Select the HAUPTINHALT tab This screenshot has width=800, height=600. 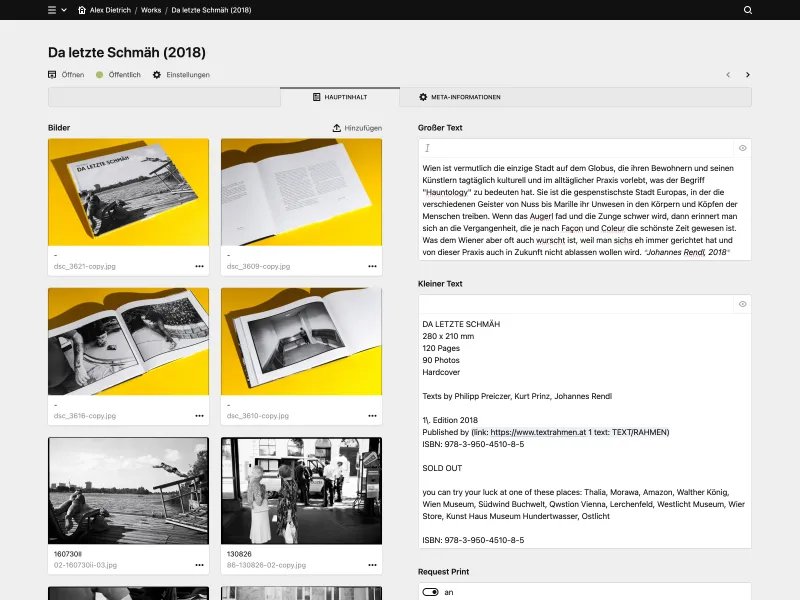(x=344, y=97)
